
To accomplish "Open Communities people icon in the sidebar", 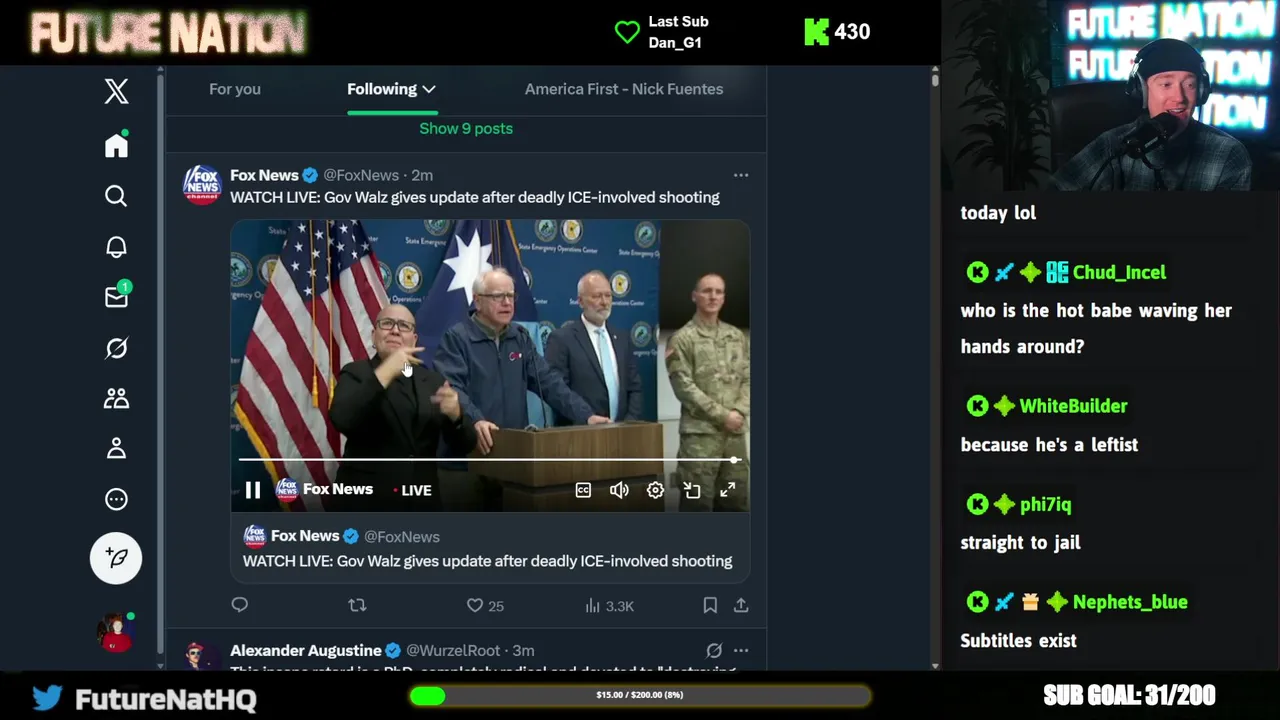I will [116, 398].
